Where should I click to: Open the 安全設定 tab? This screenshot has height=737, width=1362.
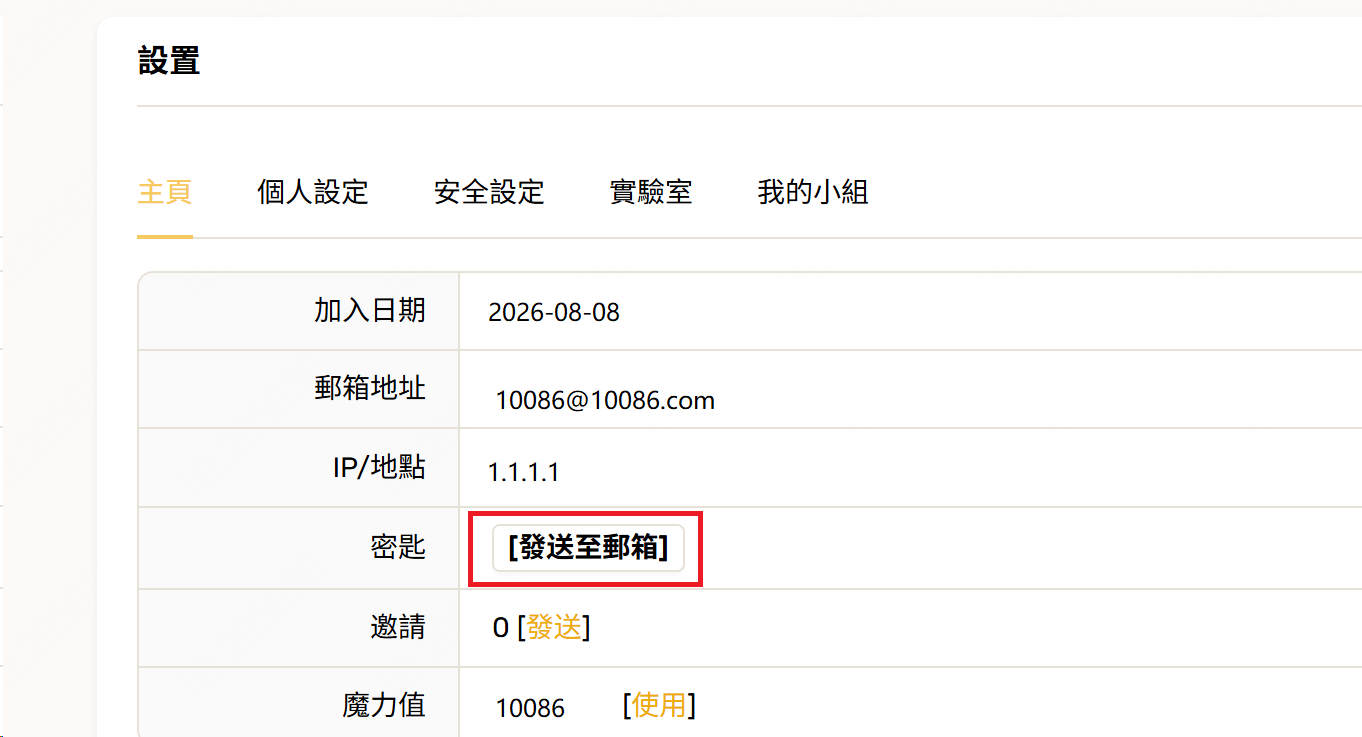489,191
